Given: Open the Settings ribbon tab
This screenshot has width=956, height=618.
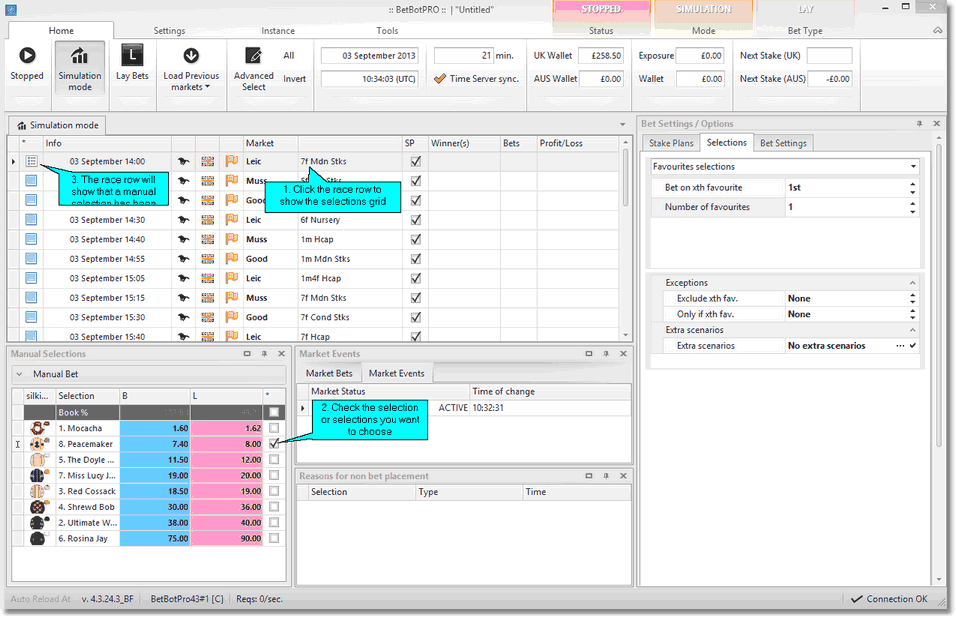Looking at the screenshot, I should click(169, 30).
